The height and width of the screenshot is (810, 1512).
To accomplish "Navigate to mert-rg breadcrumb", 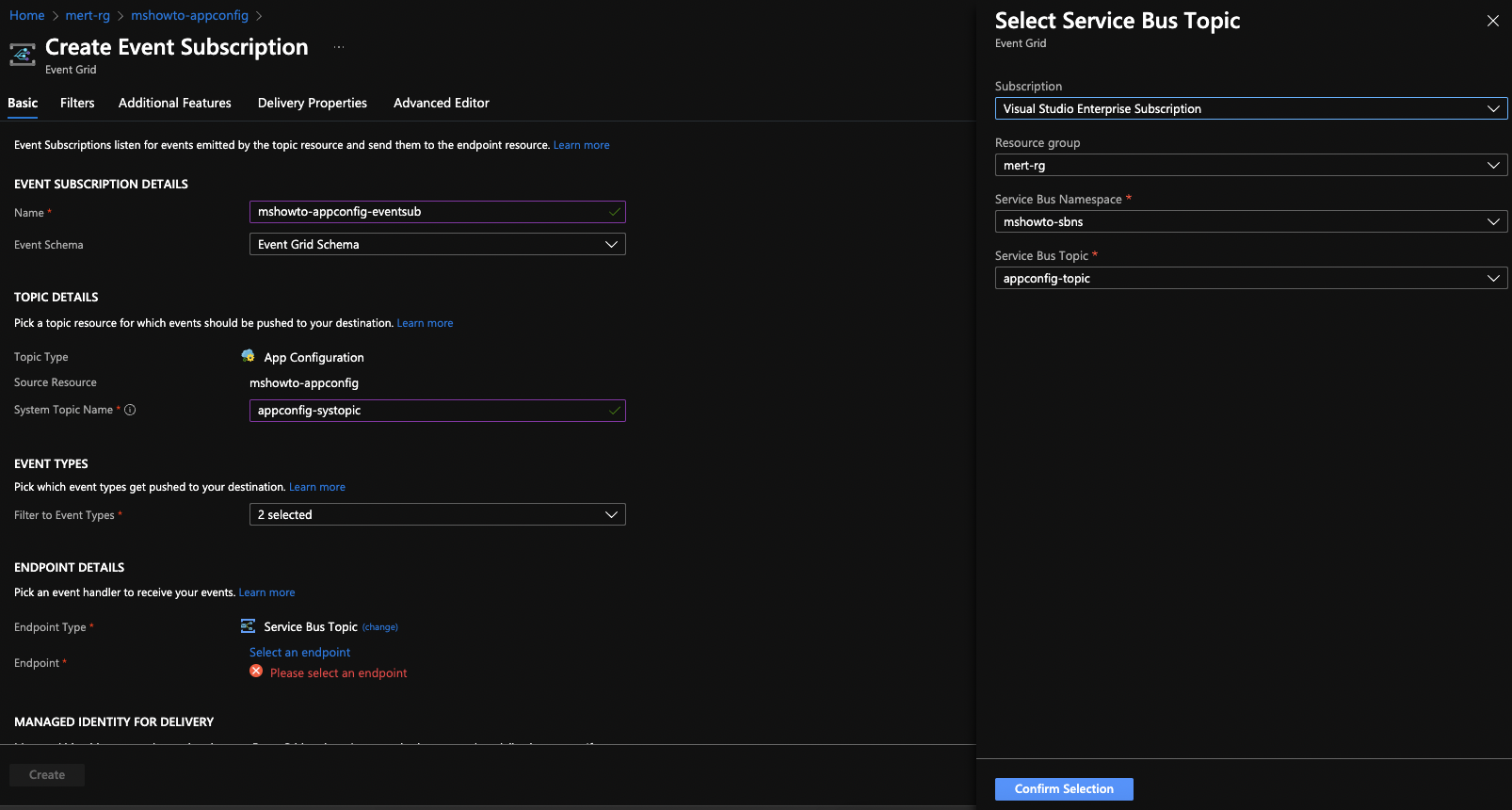I will click(x=88, y=15).
